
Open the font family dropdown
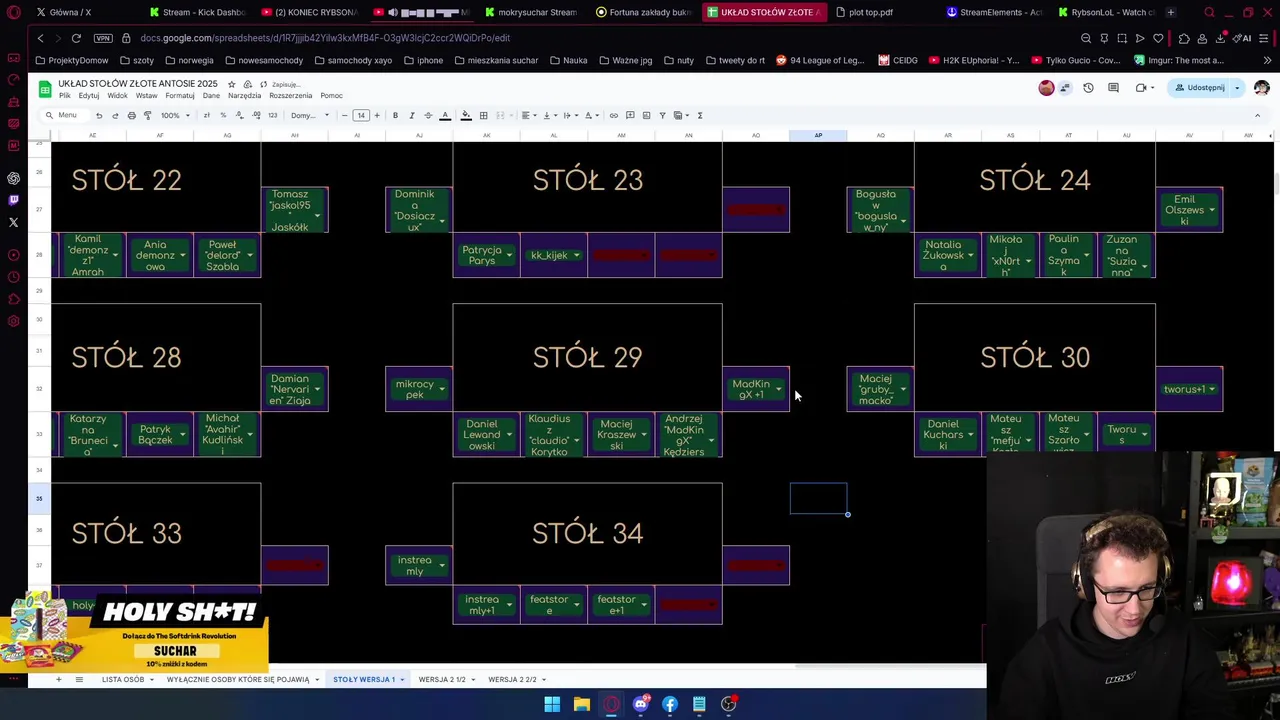[309, 115]
